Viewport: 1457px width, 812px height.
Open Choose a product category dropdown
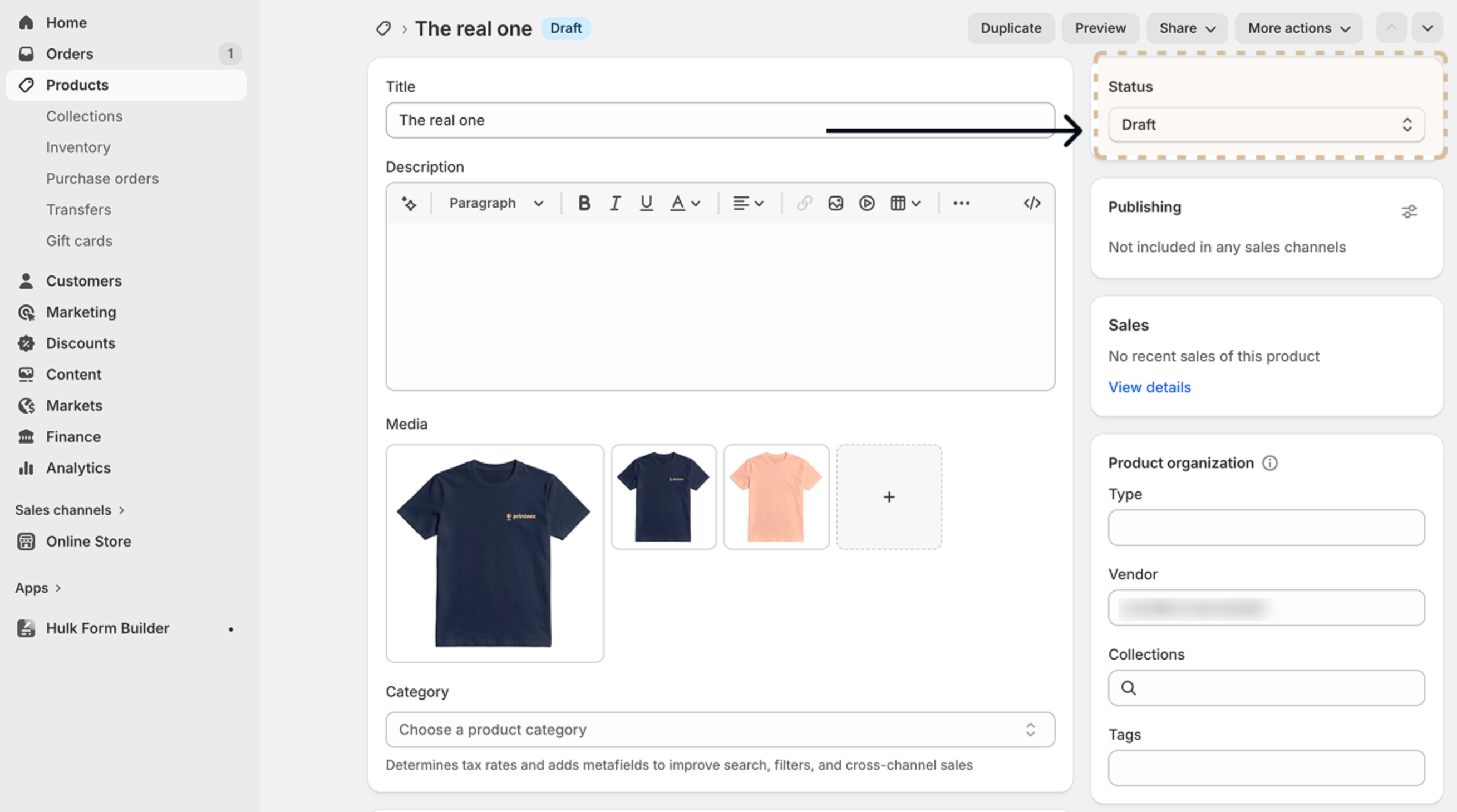pyautogui.click(x=720, y=730)
